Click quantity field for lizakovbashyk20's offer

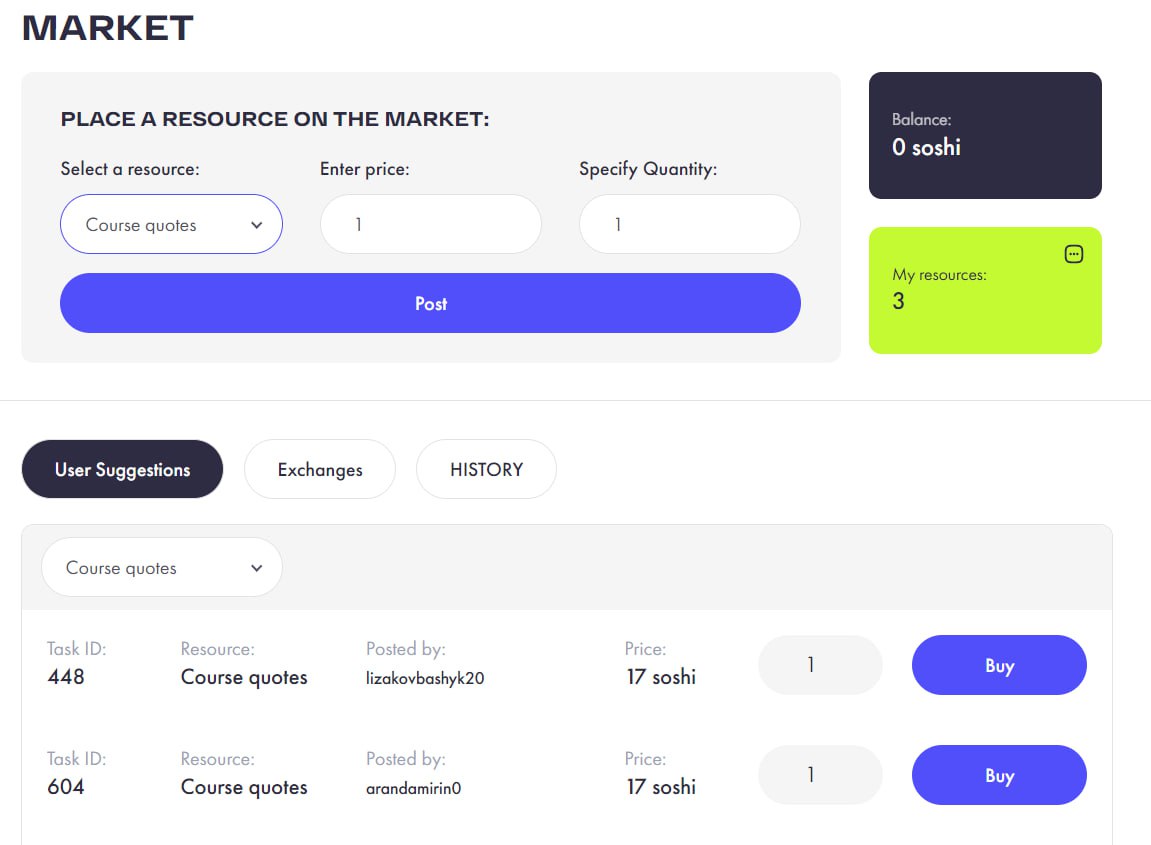pos(820,666)
